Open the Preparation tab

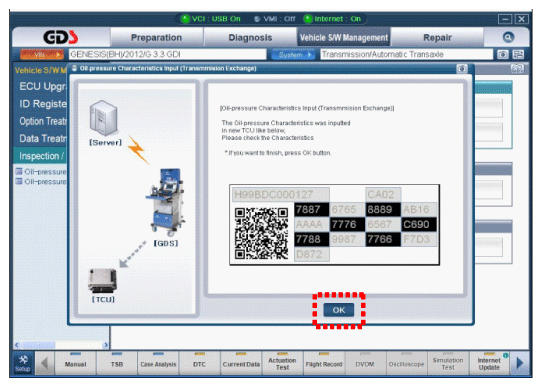click(157, 37)
